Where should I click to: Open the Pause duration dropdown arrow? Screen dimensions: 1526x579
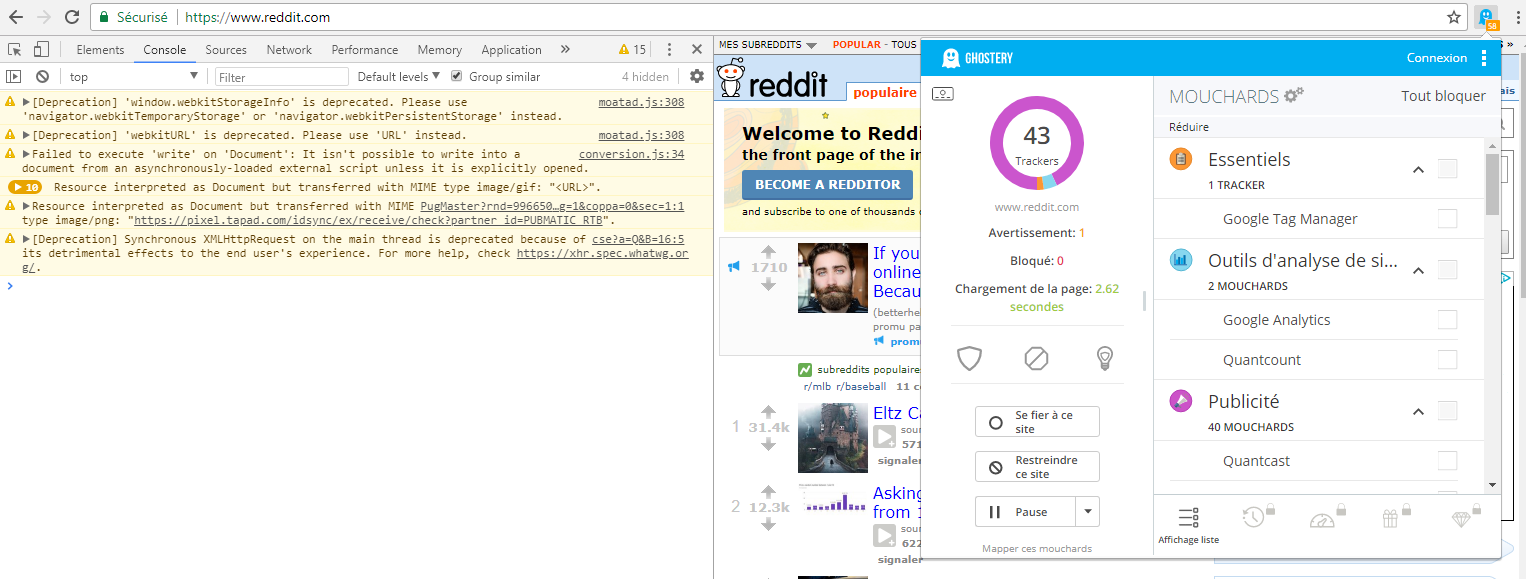click(x=1087, y=512)
